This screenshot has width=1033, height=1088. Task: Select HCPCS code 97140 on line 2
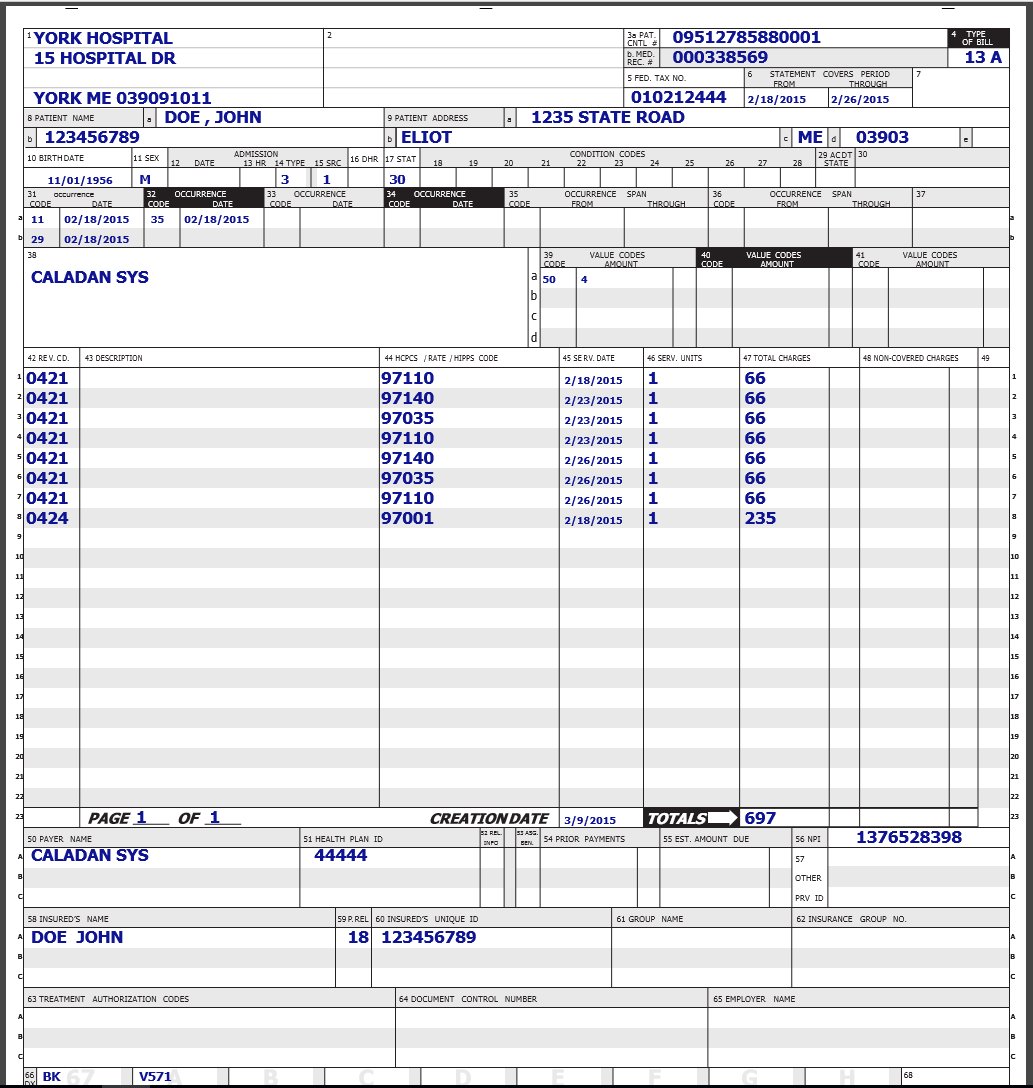407,399
